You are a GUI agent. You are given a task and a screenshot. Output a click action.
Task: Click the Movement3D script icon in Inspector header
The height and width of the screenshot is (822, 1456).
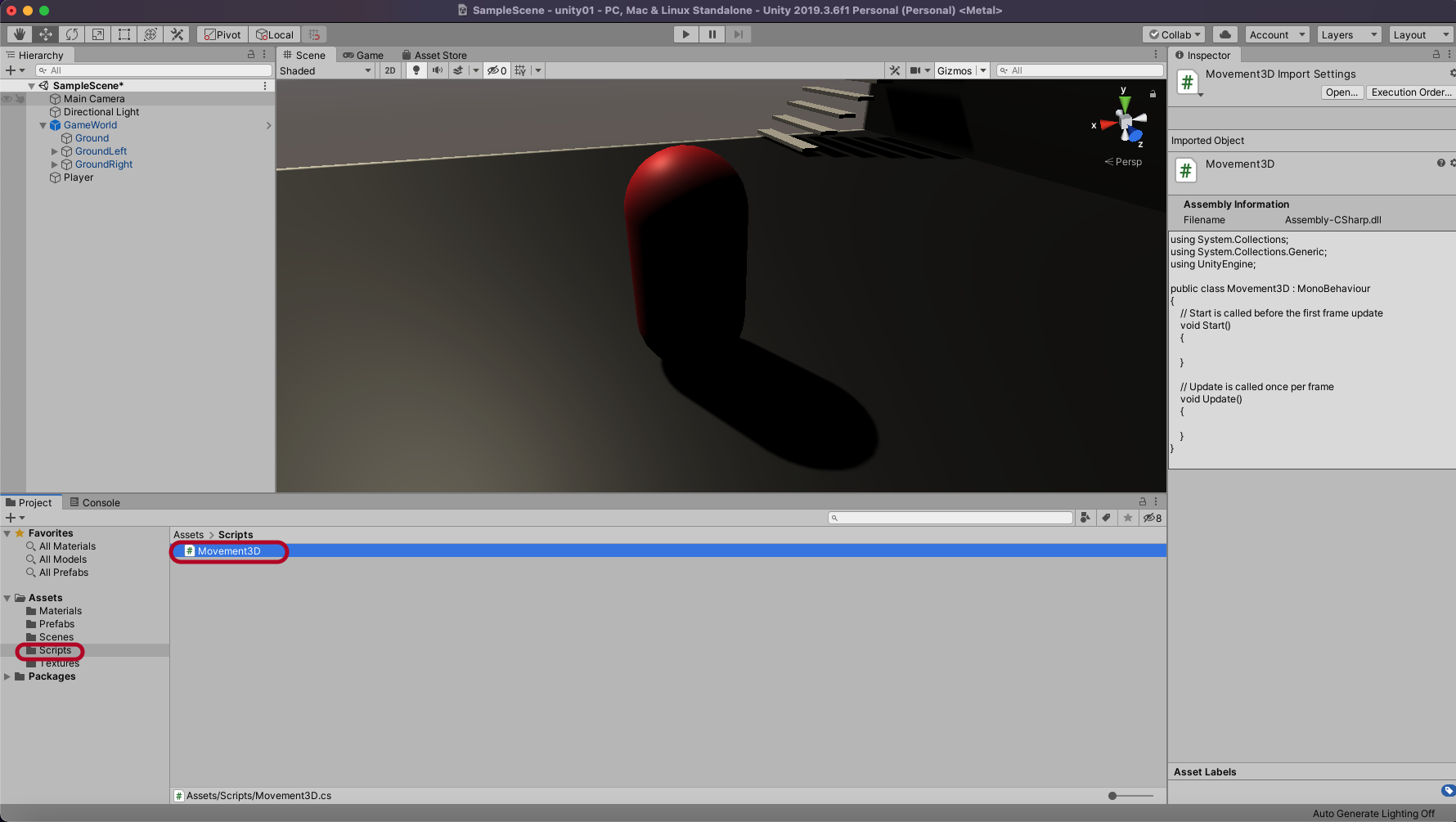[1187, 83]
